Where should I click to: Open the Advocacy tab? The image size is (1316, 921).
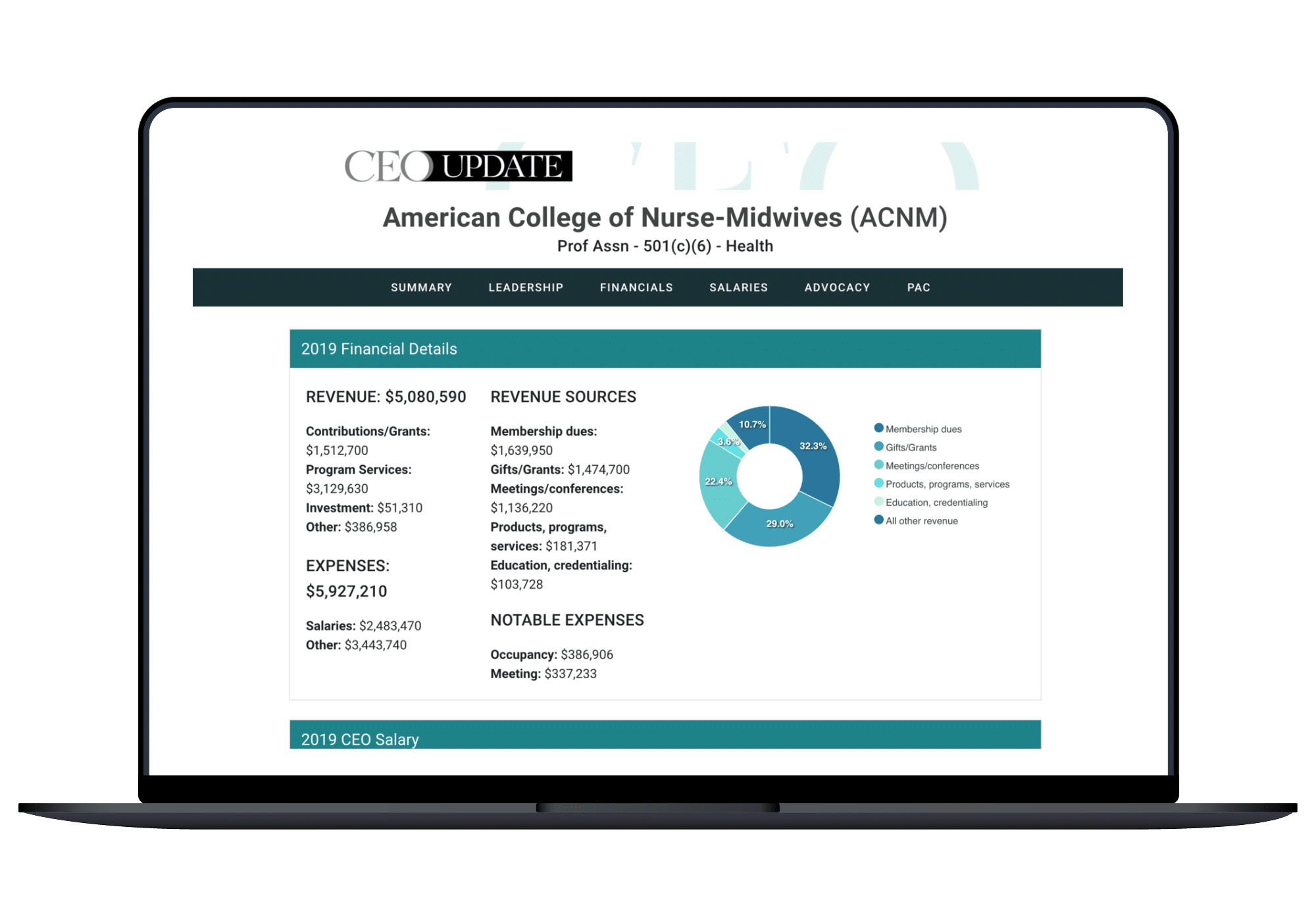click(837, 287)
